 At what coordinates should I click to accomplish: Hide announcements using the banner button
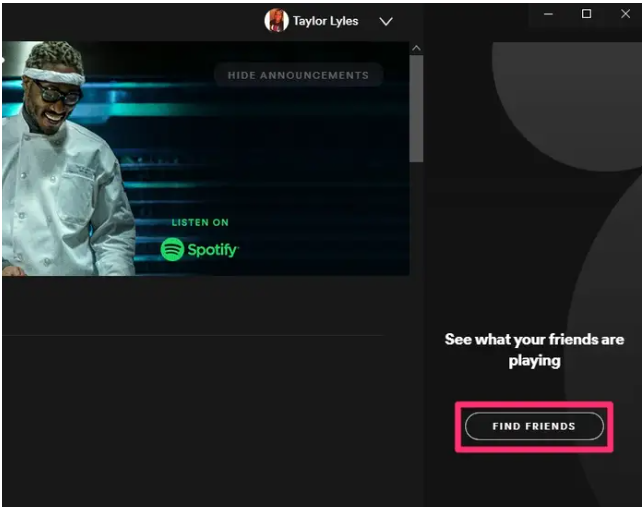coord(299,75)
